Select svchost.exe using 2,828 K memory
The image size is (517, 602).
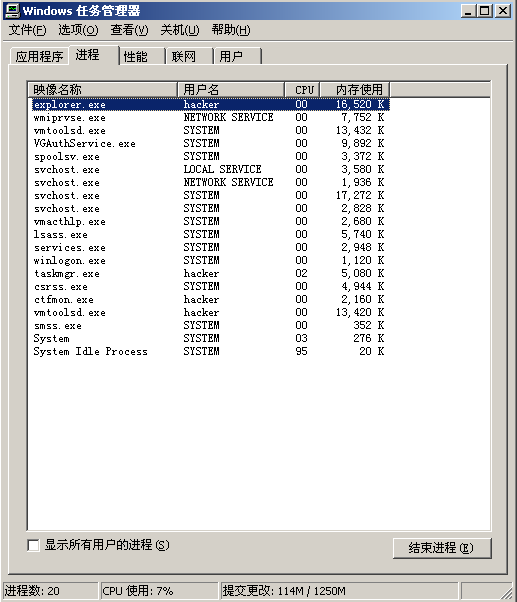coord(210,208)
